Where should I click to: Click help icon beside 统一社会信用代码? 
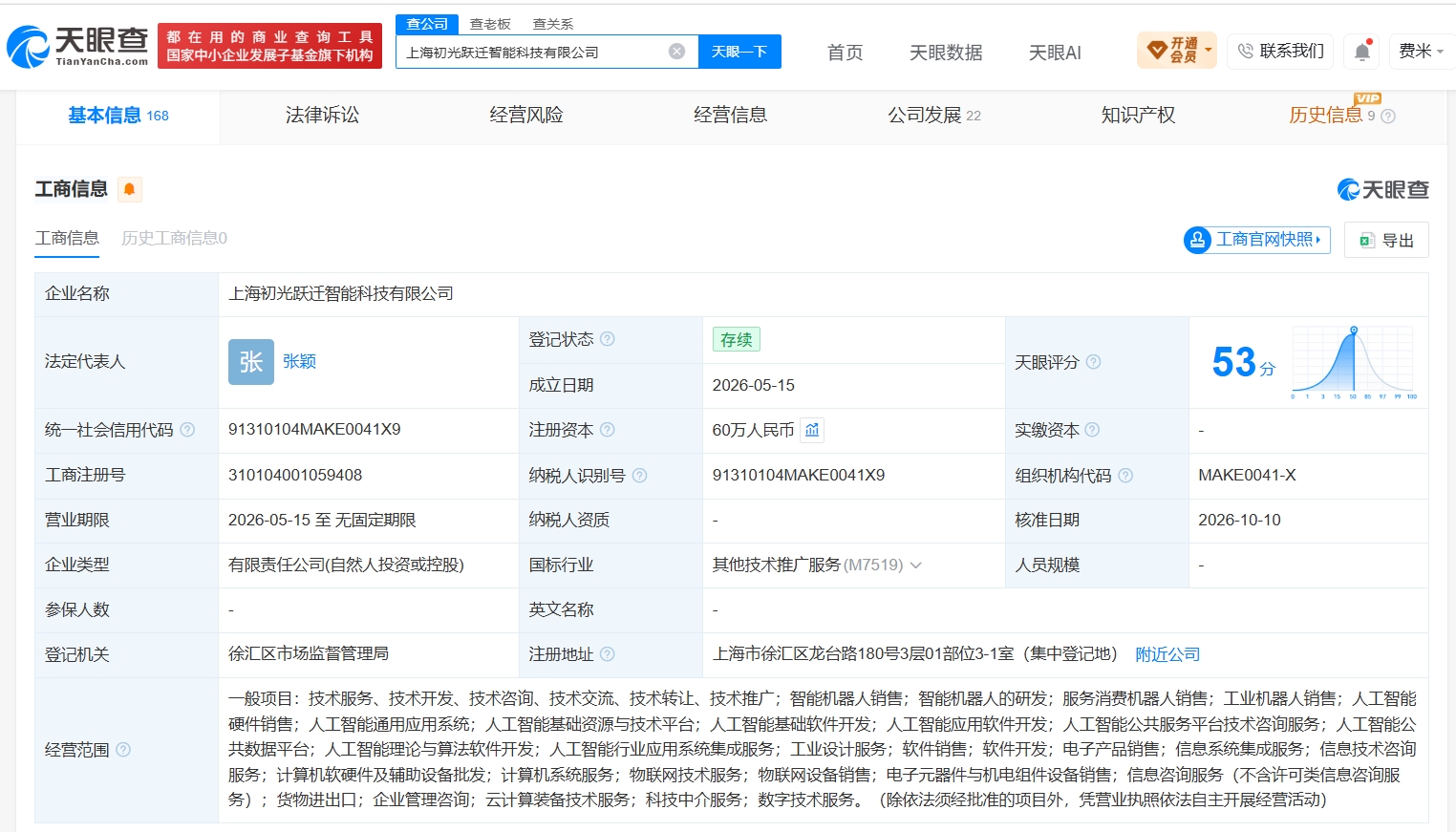[187, 430]
